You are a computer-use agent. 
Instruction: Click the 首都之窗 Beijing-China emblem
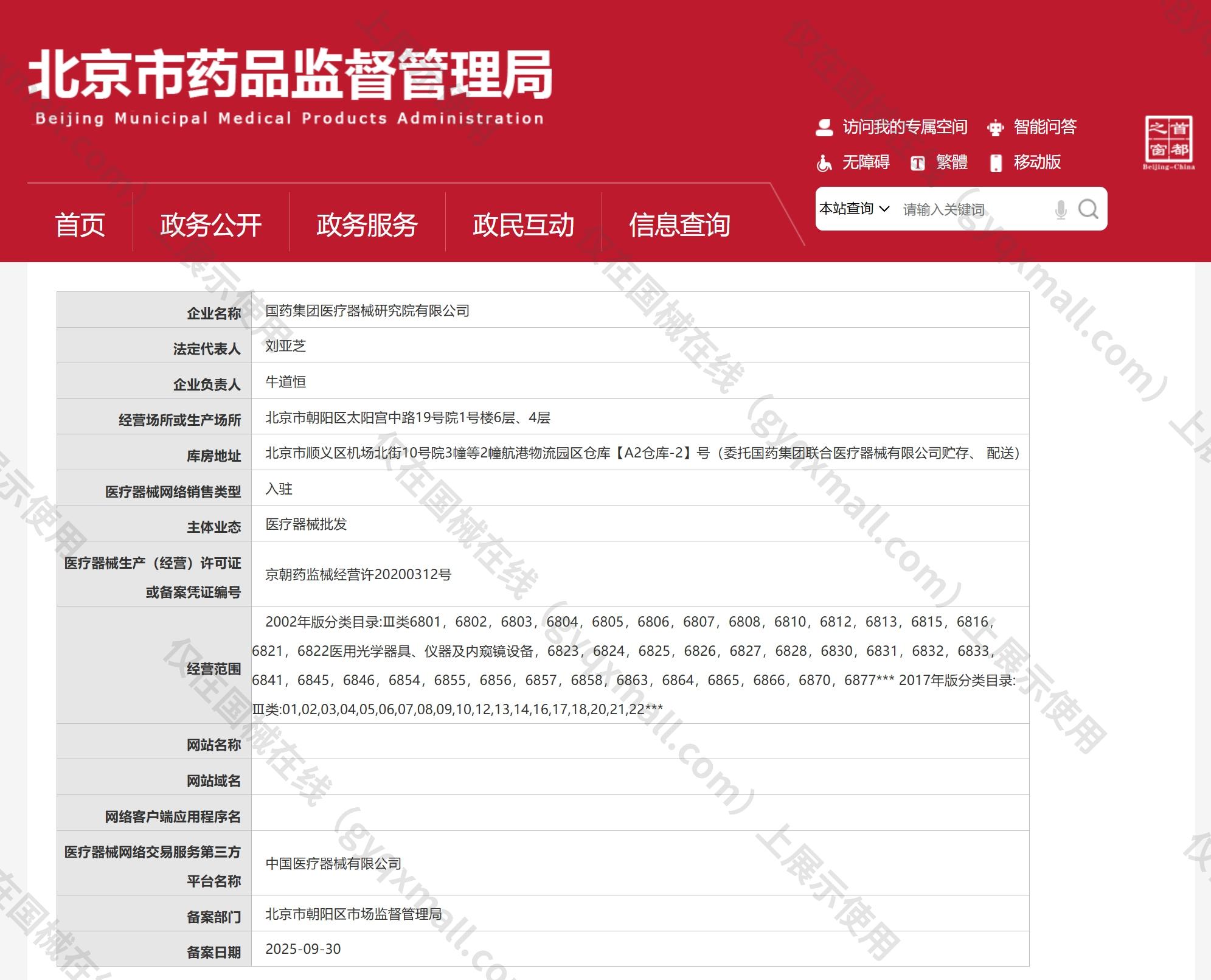pyautogui.click(x=1168, y=143)
